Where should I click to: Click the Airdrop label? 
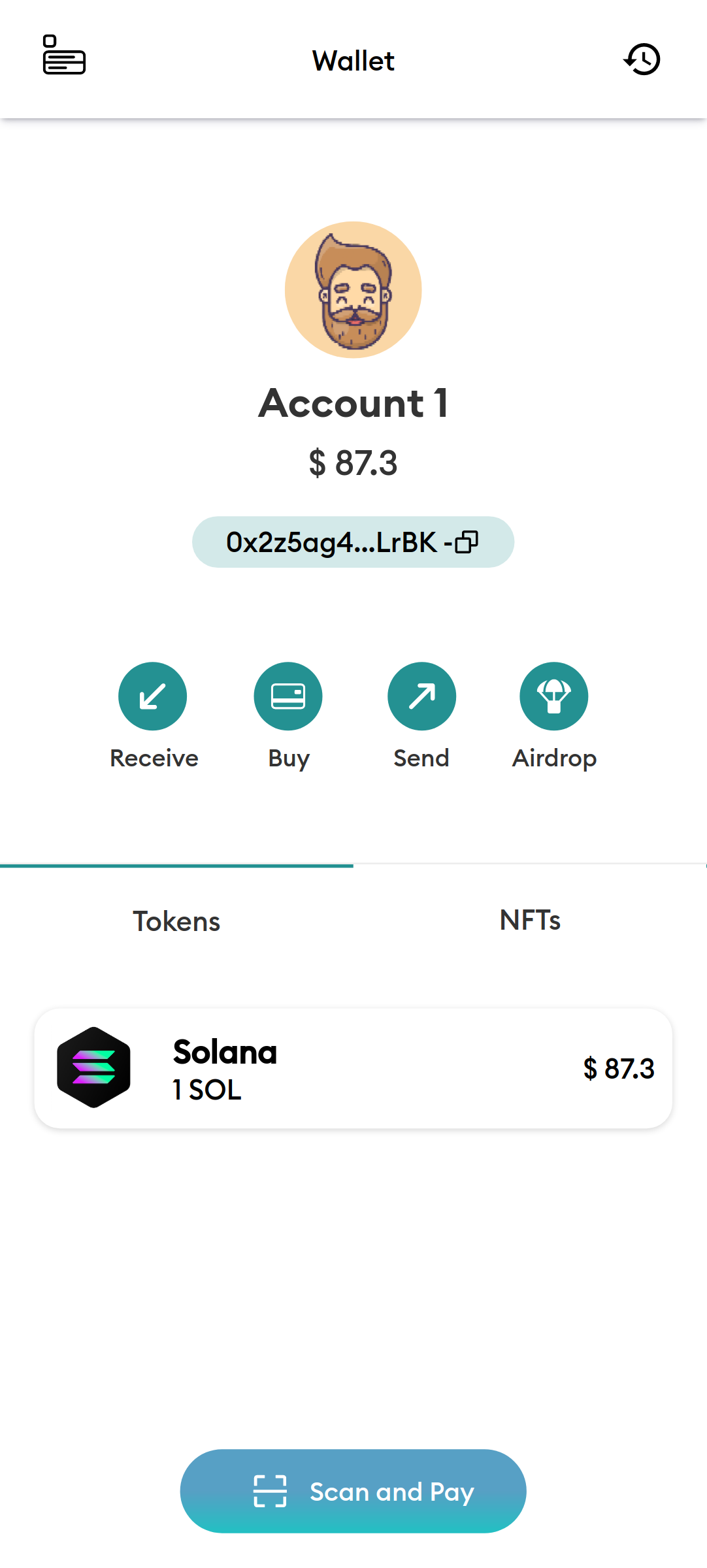click(x=554, y=759)
